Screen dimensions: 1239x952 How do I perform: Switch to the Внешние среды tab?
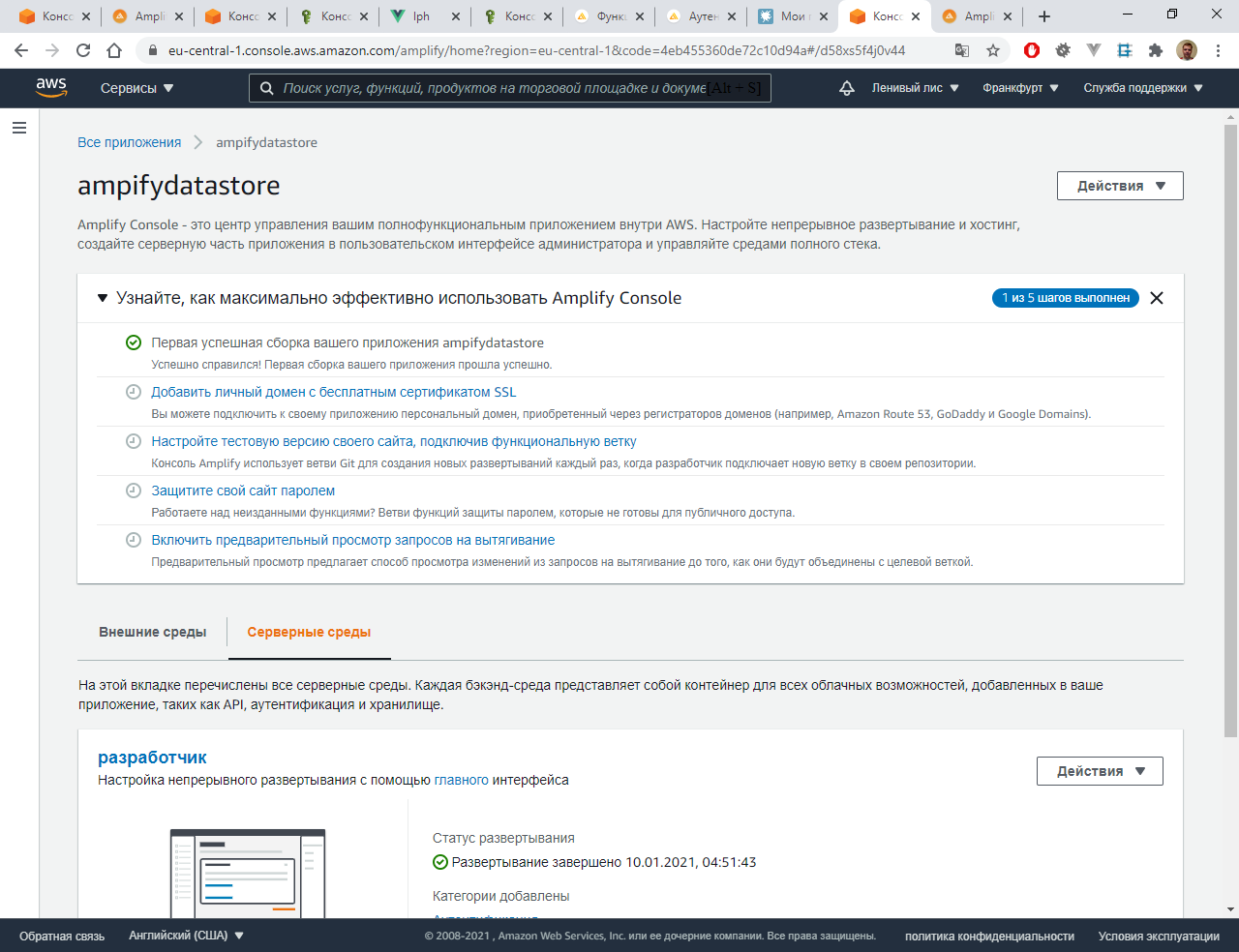click(x=153, y=632)
